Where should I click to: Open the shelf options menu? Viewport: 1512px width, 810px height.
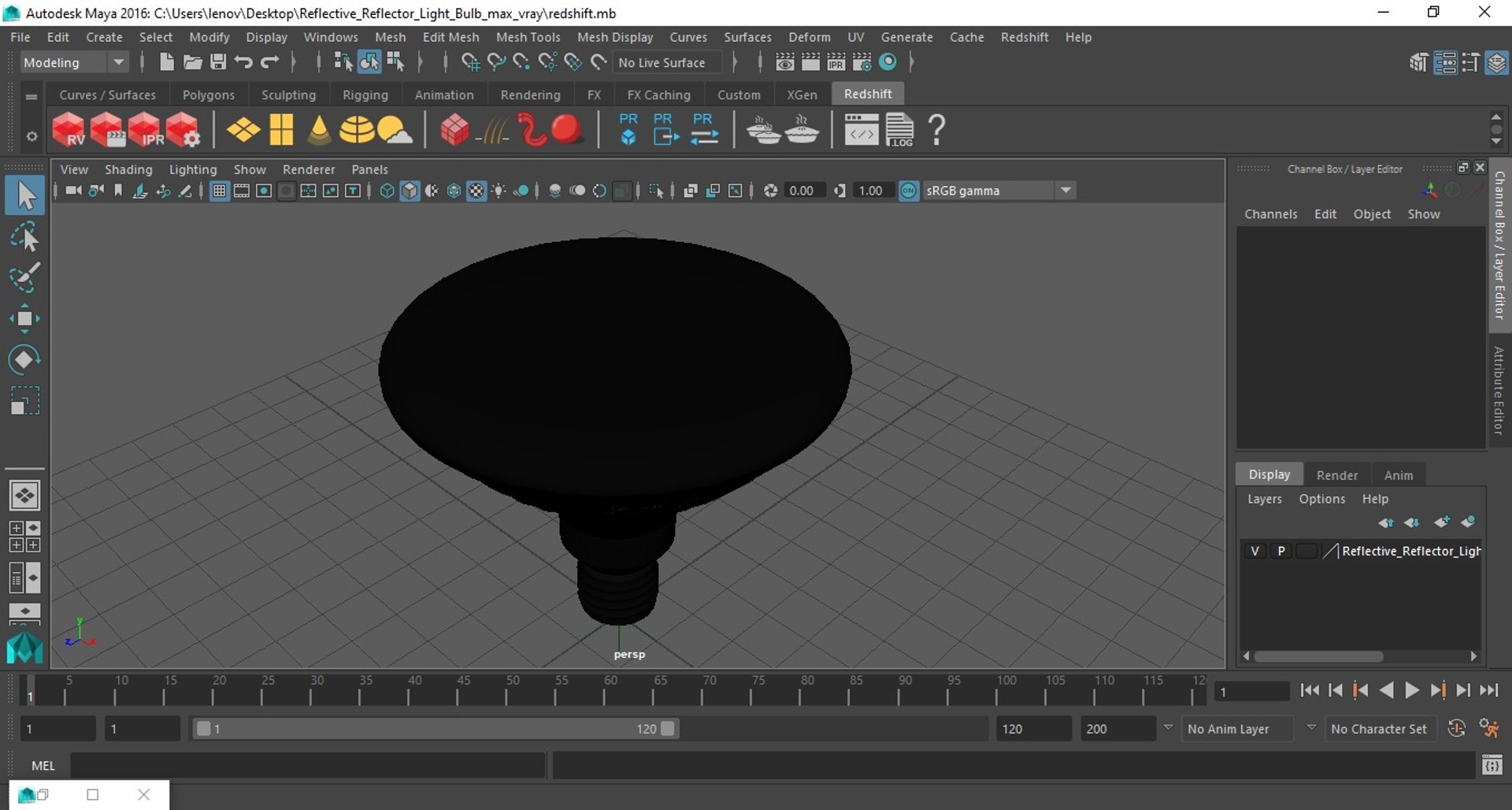click(x=31, y=136)
